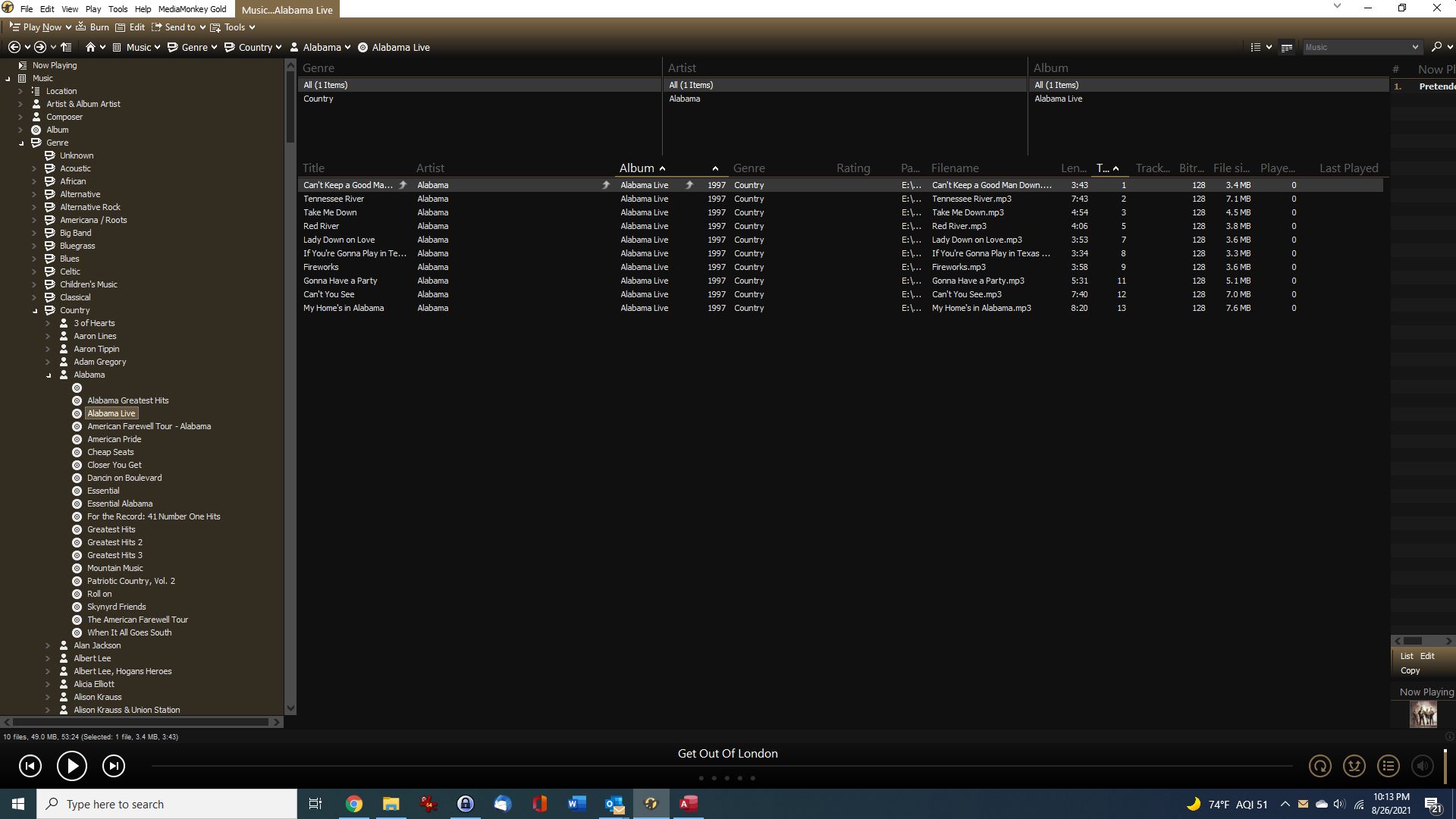Sort tracks by the Title column header
The image size is (1456, 819).
[x=313, y=168]
